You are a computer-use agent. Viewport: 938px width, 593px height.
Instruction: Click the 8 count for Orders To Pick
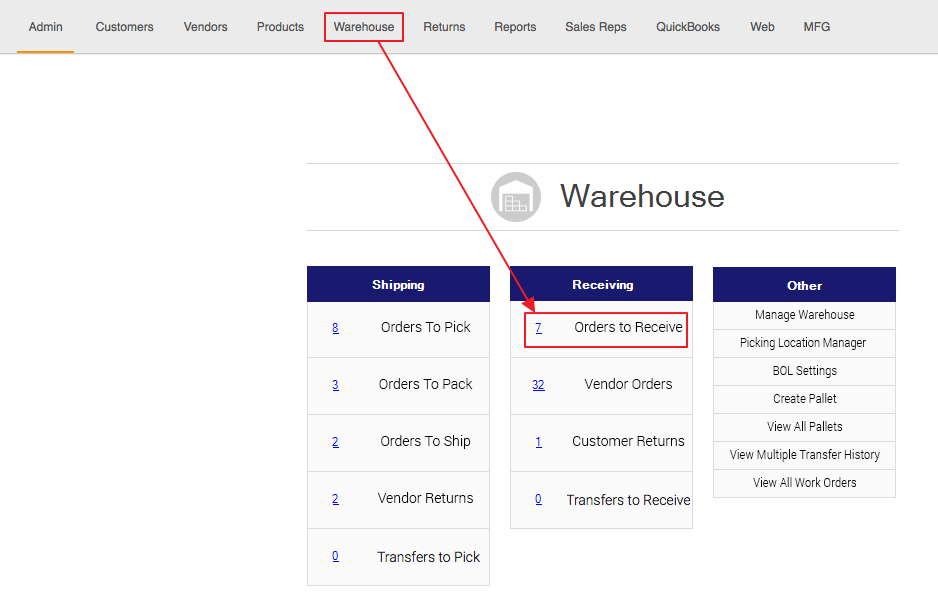point(335,328)
